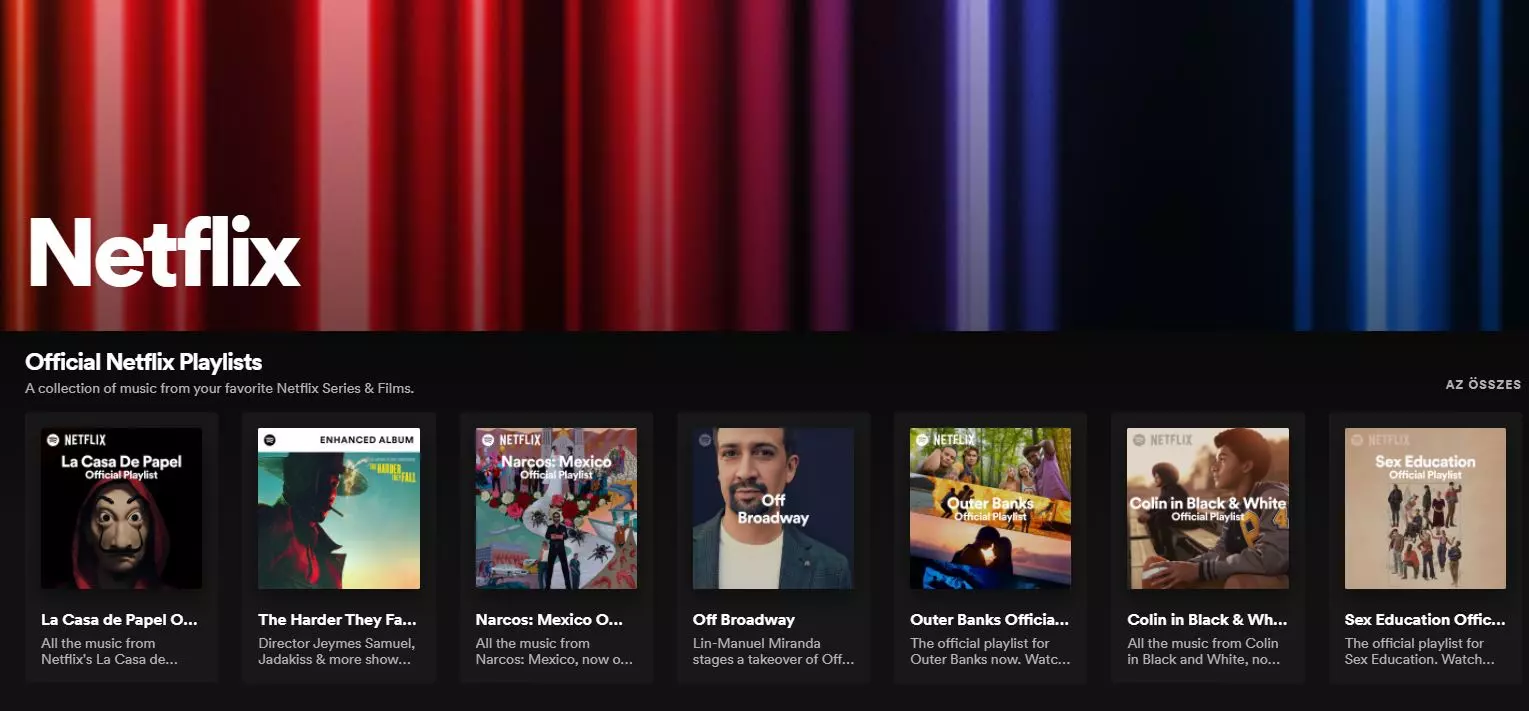Screen dimensions: 1529x711
Task: Click 'The official playlist for Outer Banks' description
Action: tap(990, 651)
